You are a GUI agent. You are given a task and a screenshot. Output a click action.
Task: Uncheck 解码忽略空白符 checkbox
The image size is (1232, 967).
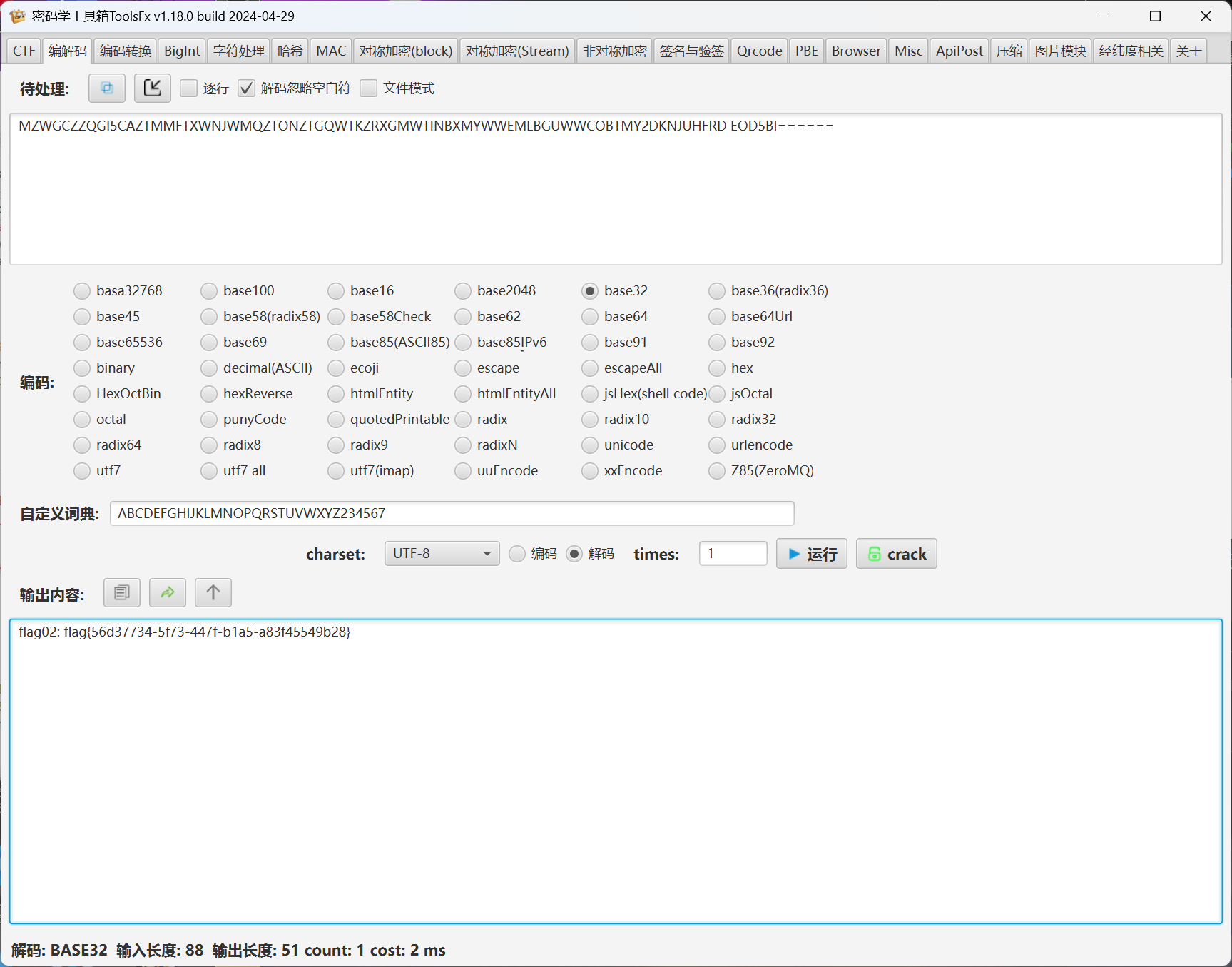click(247, 88)
